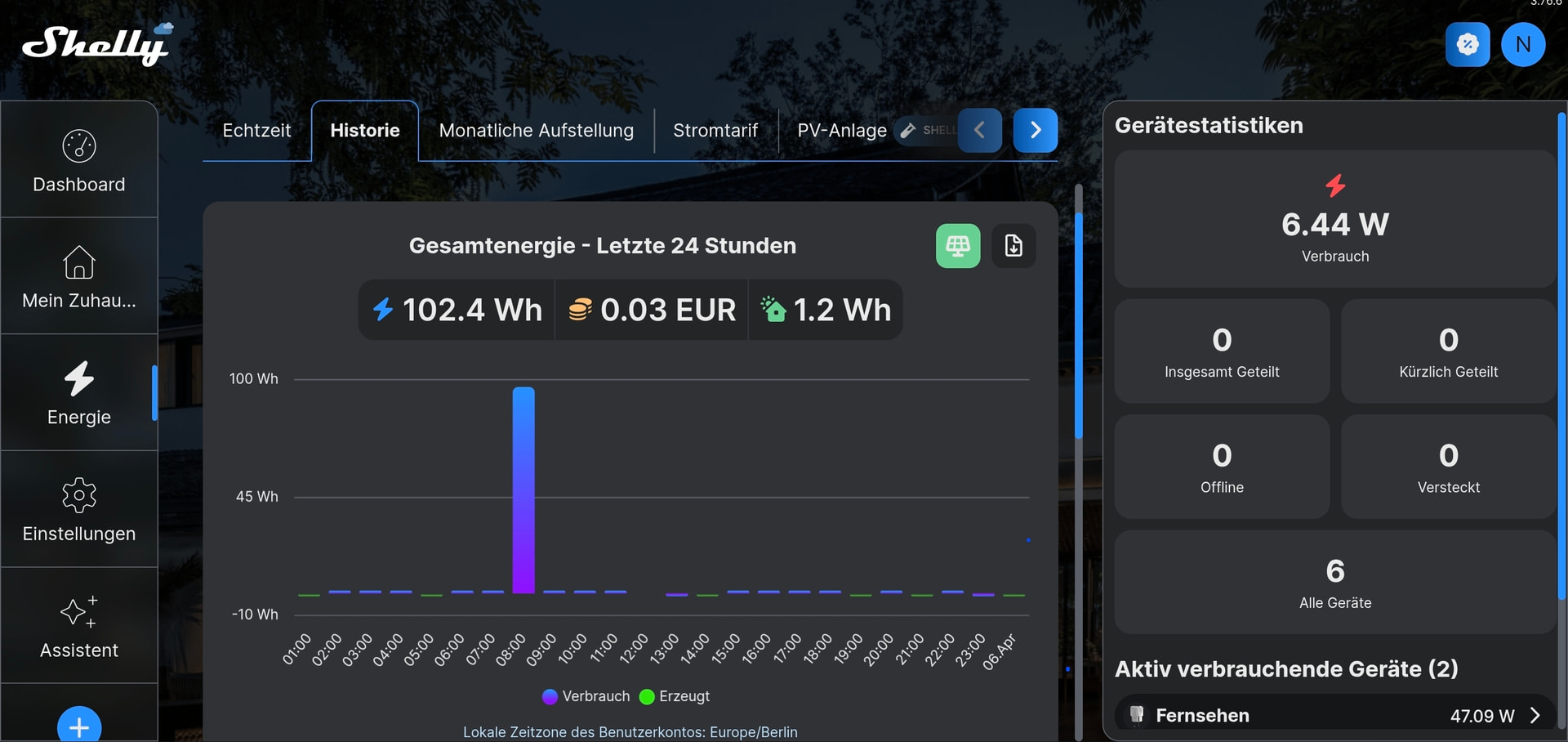Image resolution: width=1568 pixels, height=742 pixels.
Task: Open the Dashboard from sidebar
Action: point(79,161)
